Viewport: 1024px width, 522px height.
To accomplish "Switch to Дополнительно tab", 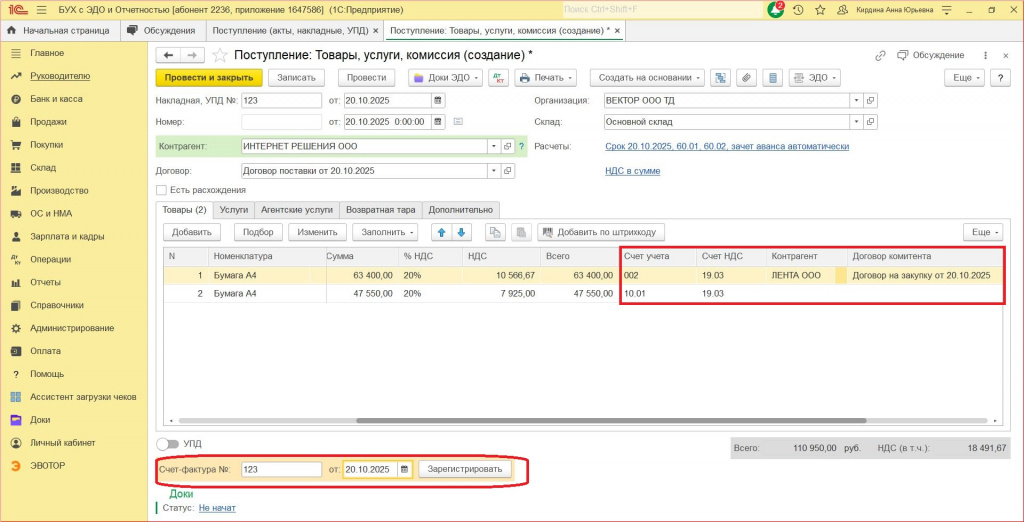I will 461,210.
